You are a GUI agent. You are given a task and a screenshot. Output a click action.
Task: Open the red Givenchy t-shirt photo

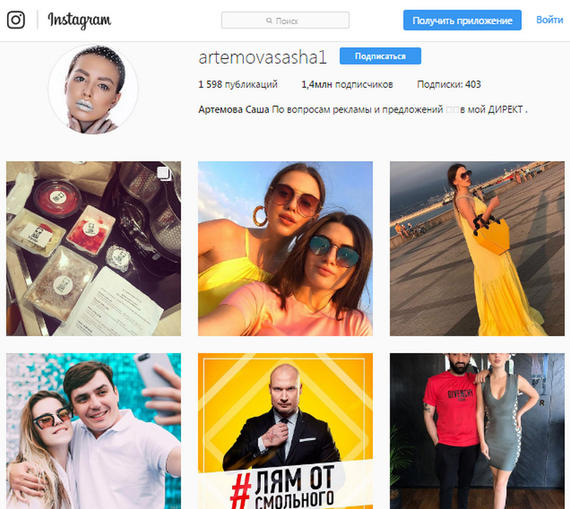point(477,431)
